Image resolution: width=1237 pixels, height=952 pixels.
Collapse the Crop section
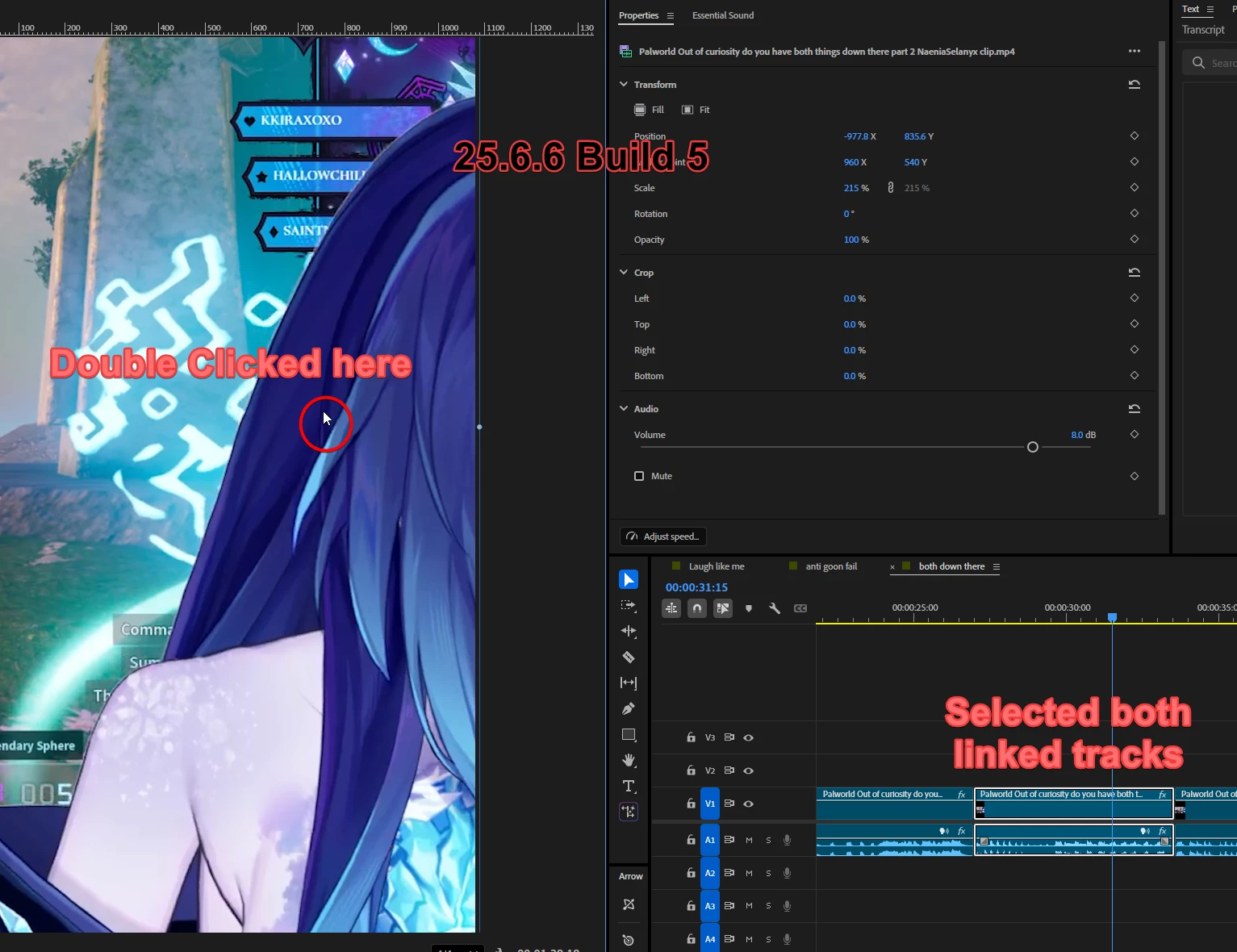[x=624, y=272]
